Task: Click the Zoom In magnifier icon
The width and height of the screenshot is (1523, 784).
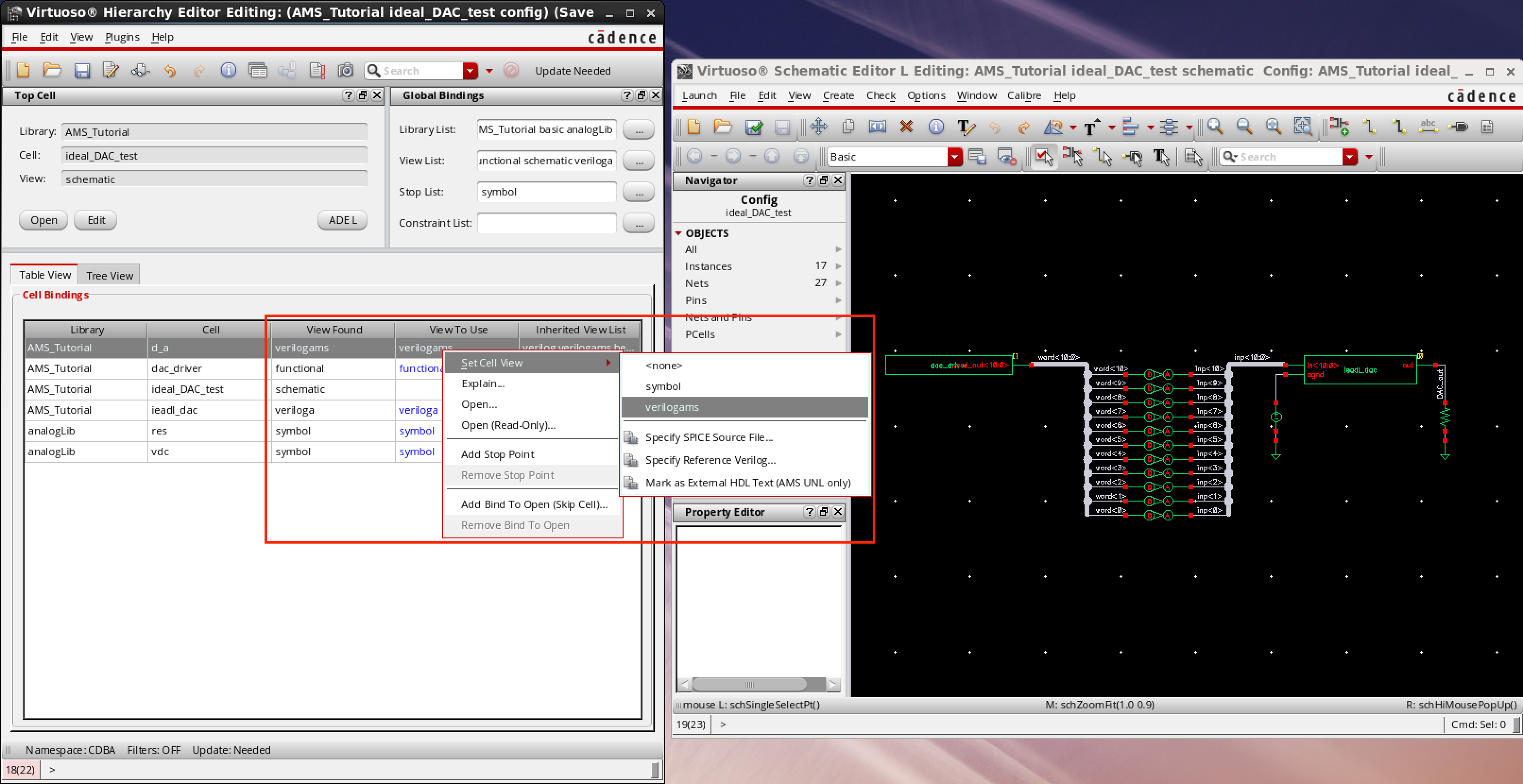Action: pos(1215,126)
